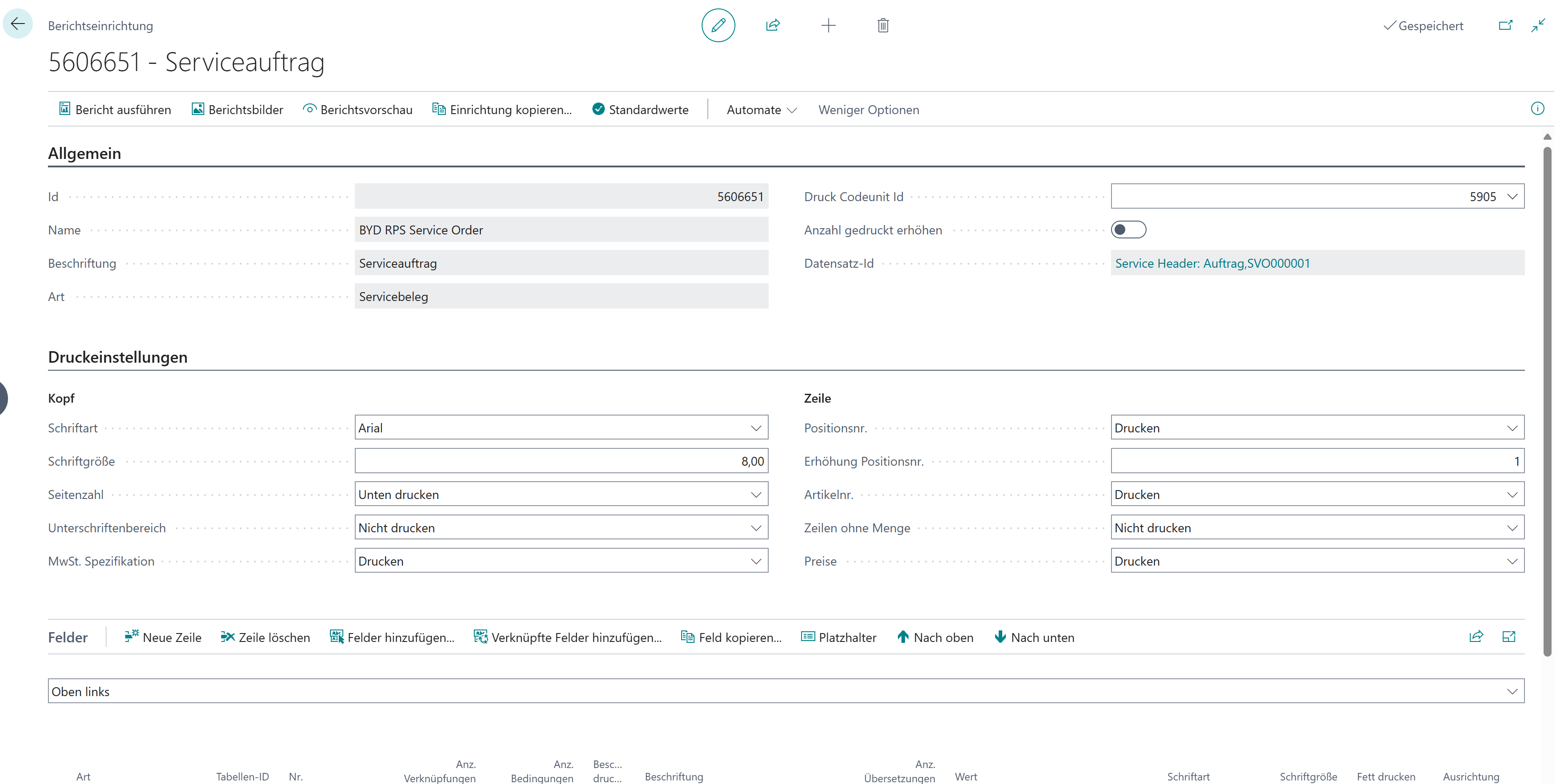Expand the Automate menu

pos(761,109)
